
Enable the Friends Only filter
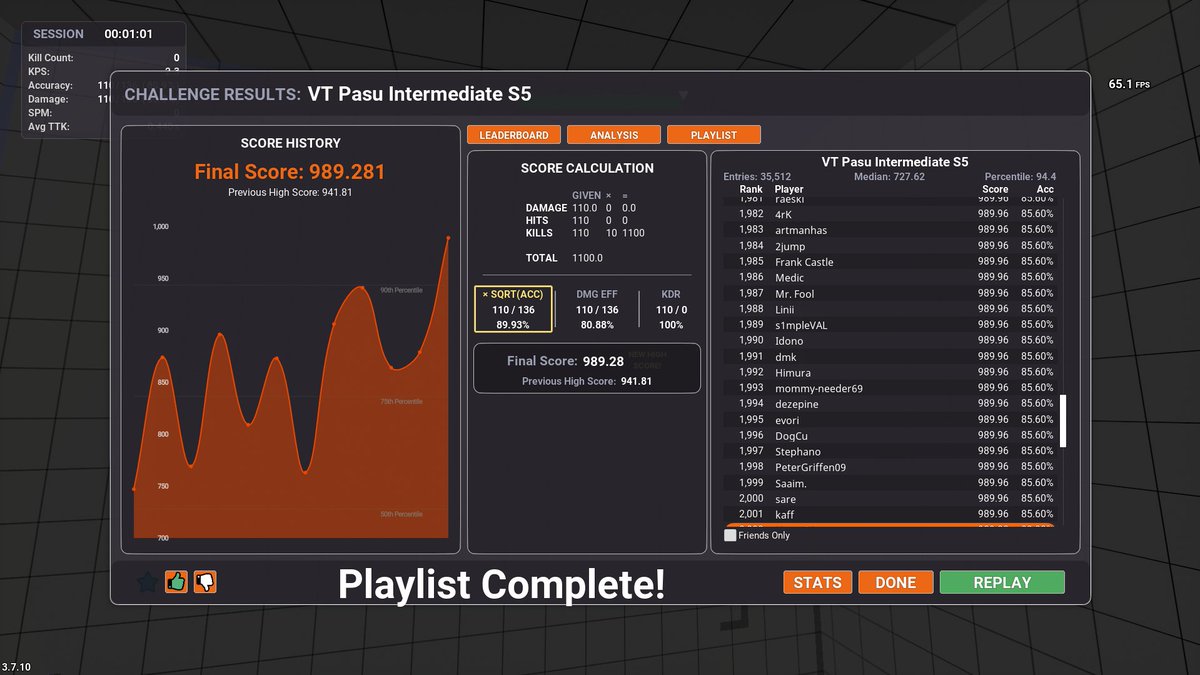729,535
